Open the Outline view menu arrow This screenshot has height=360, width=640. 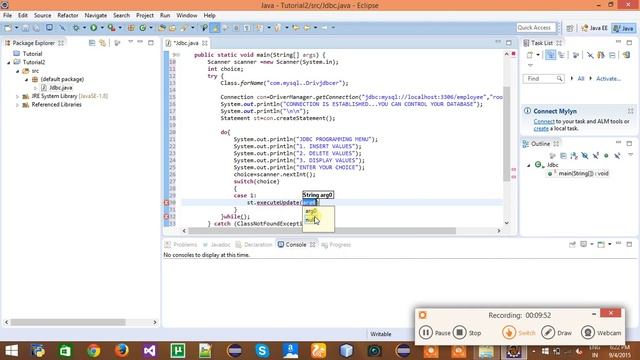tap(631, 155)
